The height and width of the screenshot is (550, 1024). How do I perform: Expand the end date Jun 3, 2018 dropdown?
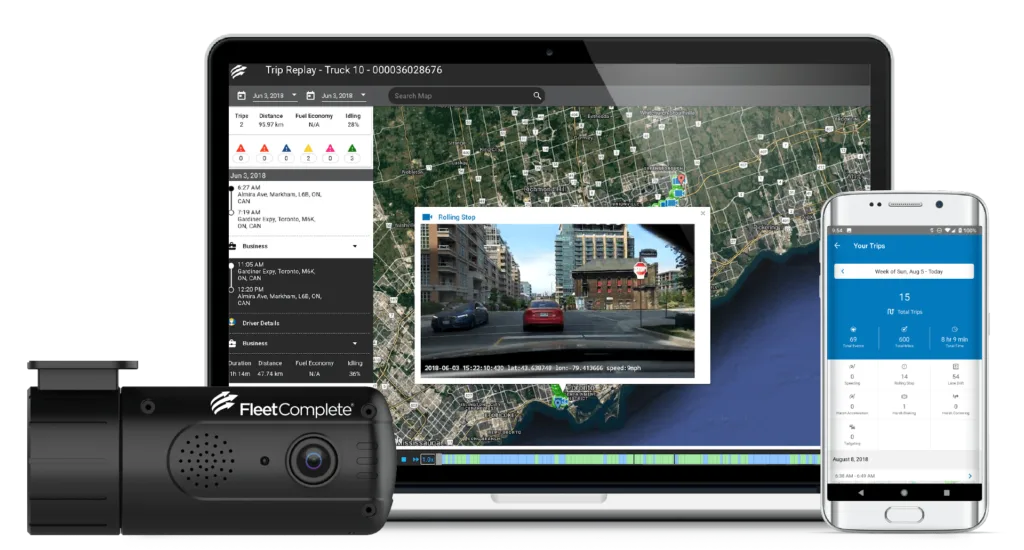[x=363, y=95]
